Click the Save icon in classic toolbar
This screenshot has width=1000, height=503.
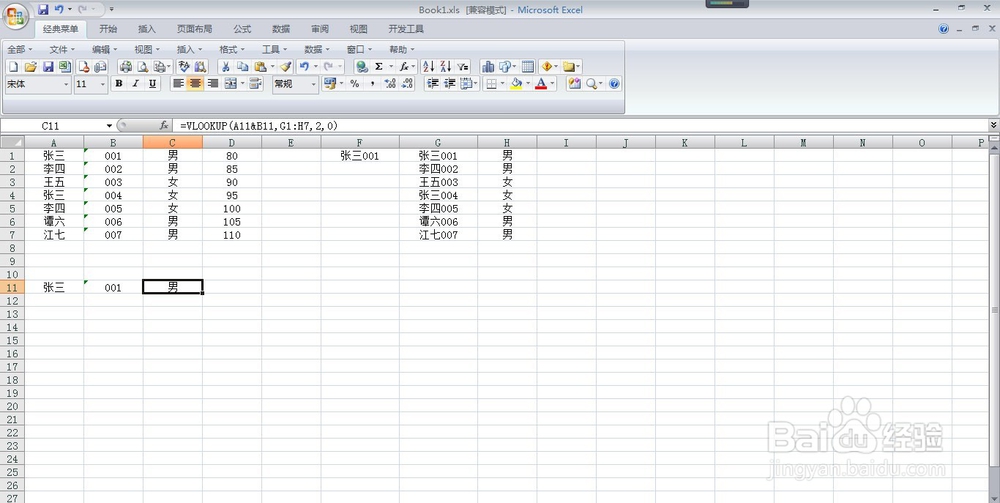pyautogui.click(x=48, y=66)
